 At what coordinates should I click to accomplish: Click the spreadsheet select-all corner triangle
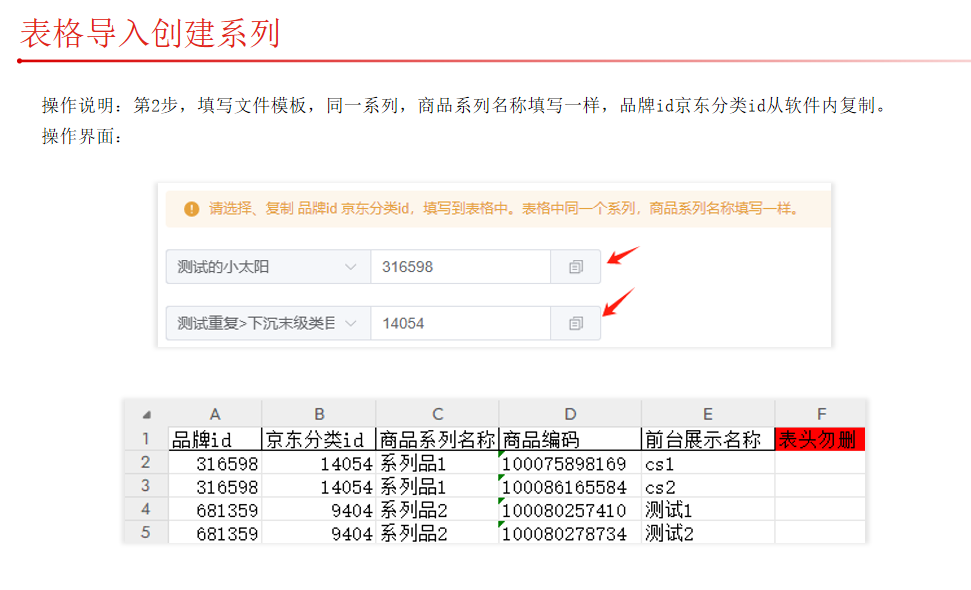click(146, 414)
